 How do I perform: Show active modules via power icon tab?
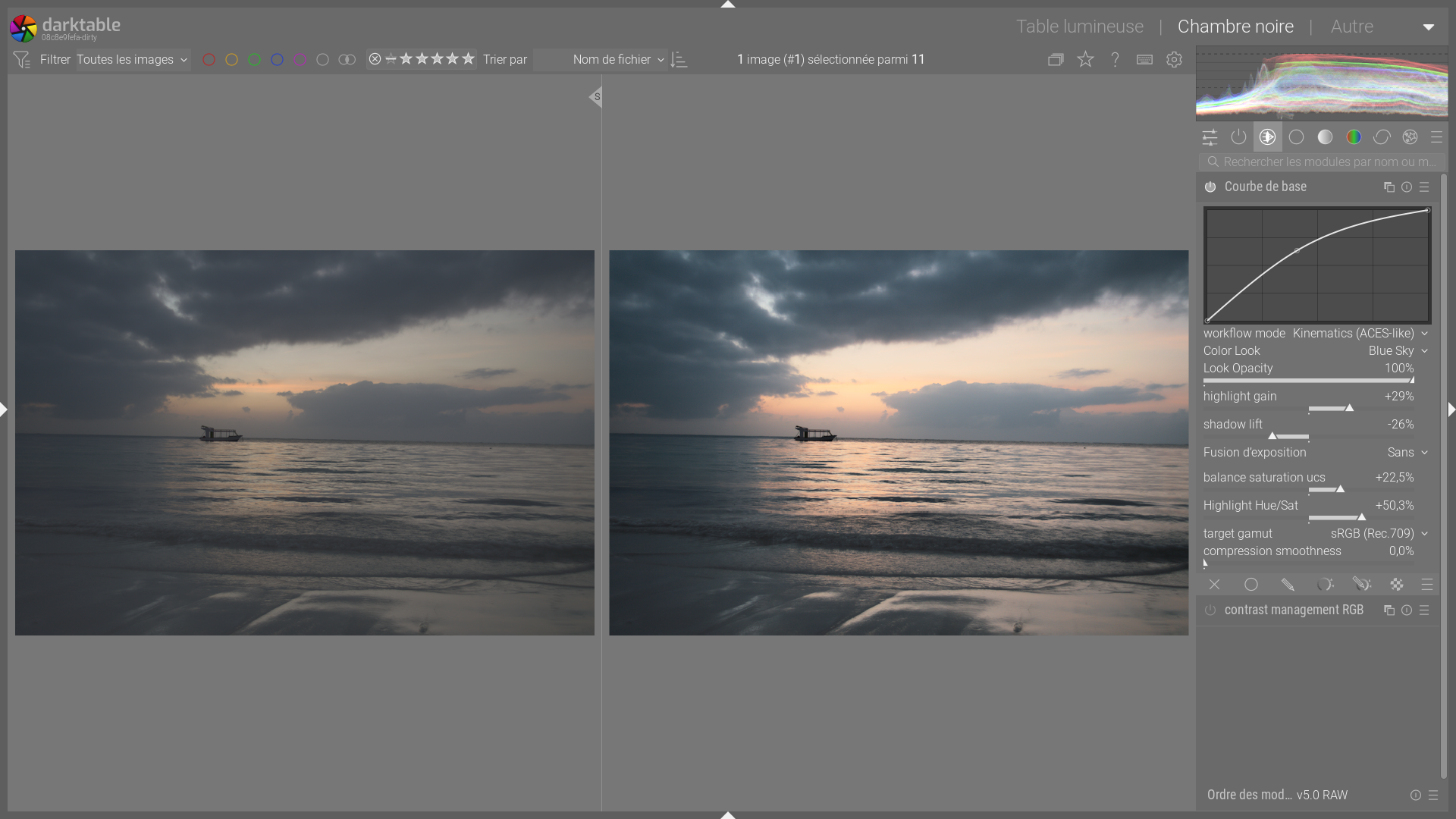[1238, 137]
